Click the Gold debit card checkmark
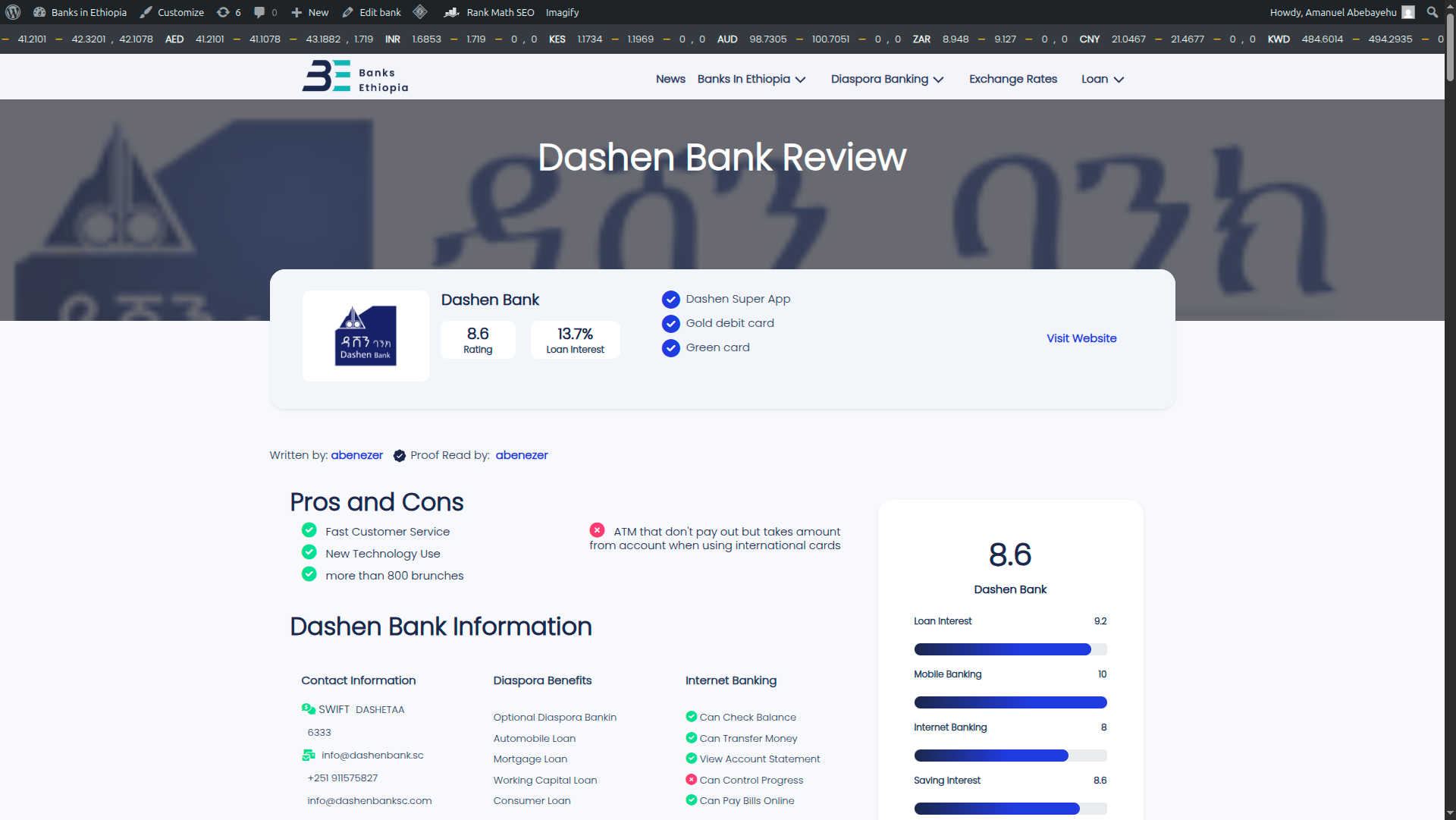This screenshot has height=820, width=1456. click(670, 324)
